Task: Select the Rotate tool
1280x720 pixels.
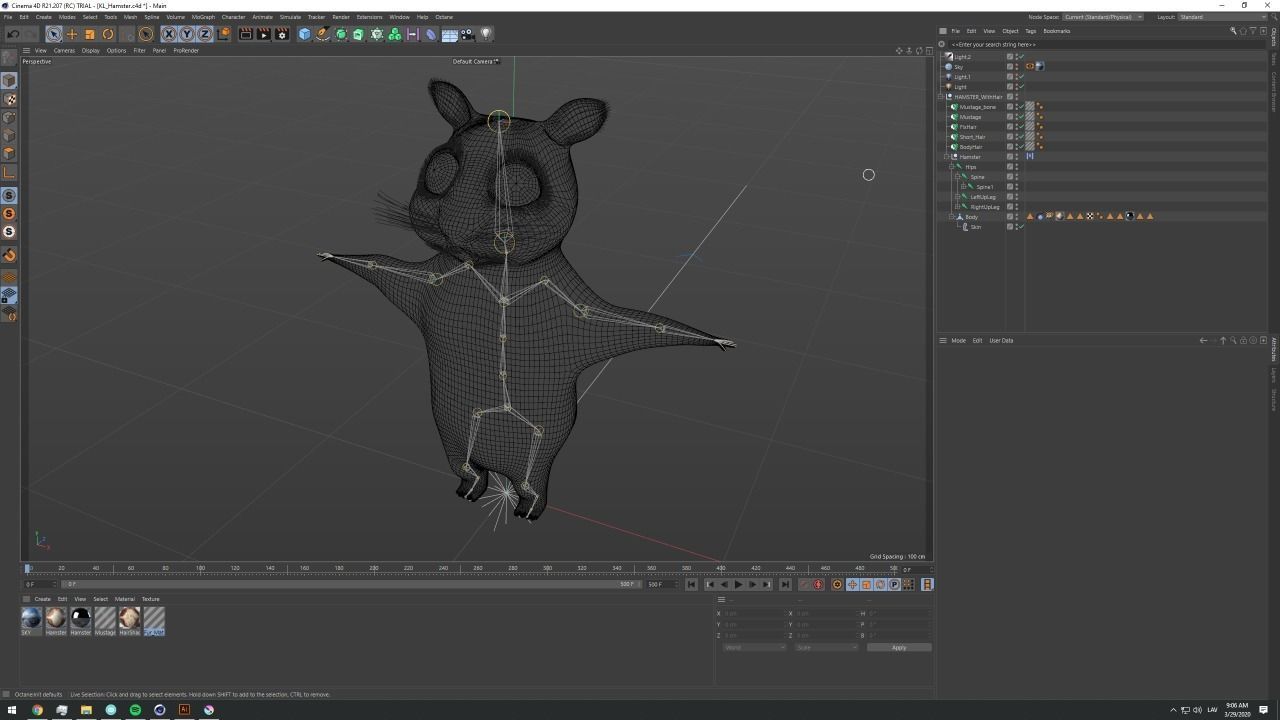Action: [x=108, y=34]
